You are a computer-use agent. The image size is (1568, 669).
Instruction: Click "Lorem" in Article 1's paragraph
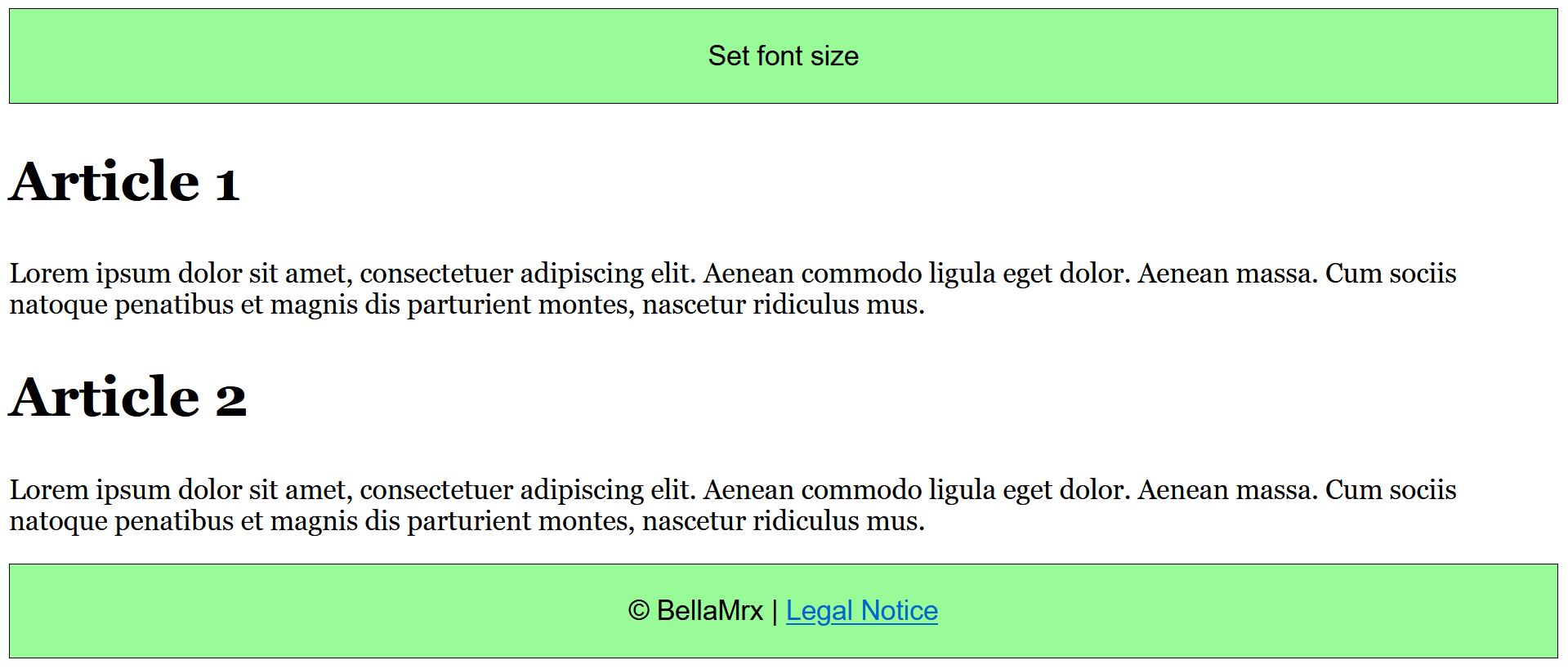pyautogui.click(x=49, y=273)
